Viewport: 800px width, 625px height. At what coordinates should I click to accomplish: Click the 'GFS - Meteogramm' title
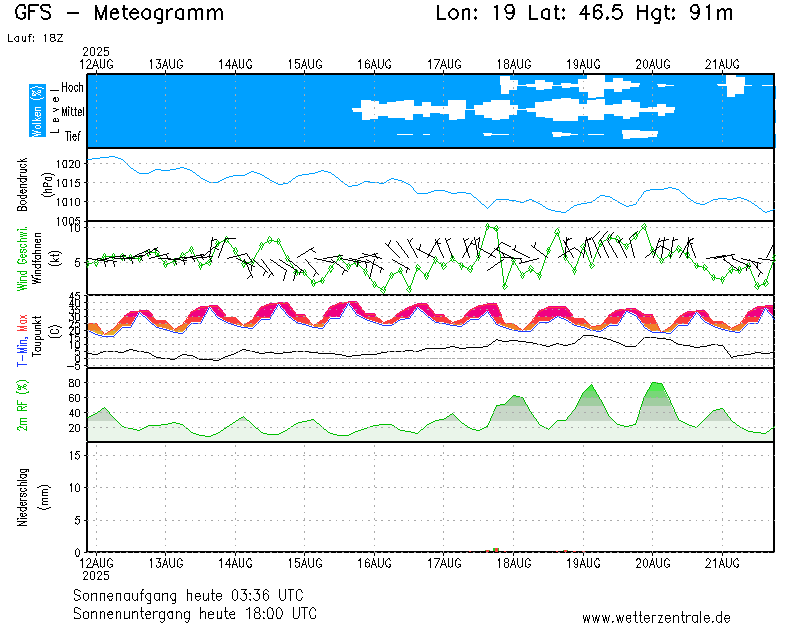coord(119,13)
